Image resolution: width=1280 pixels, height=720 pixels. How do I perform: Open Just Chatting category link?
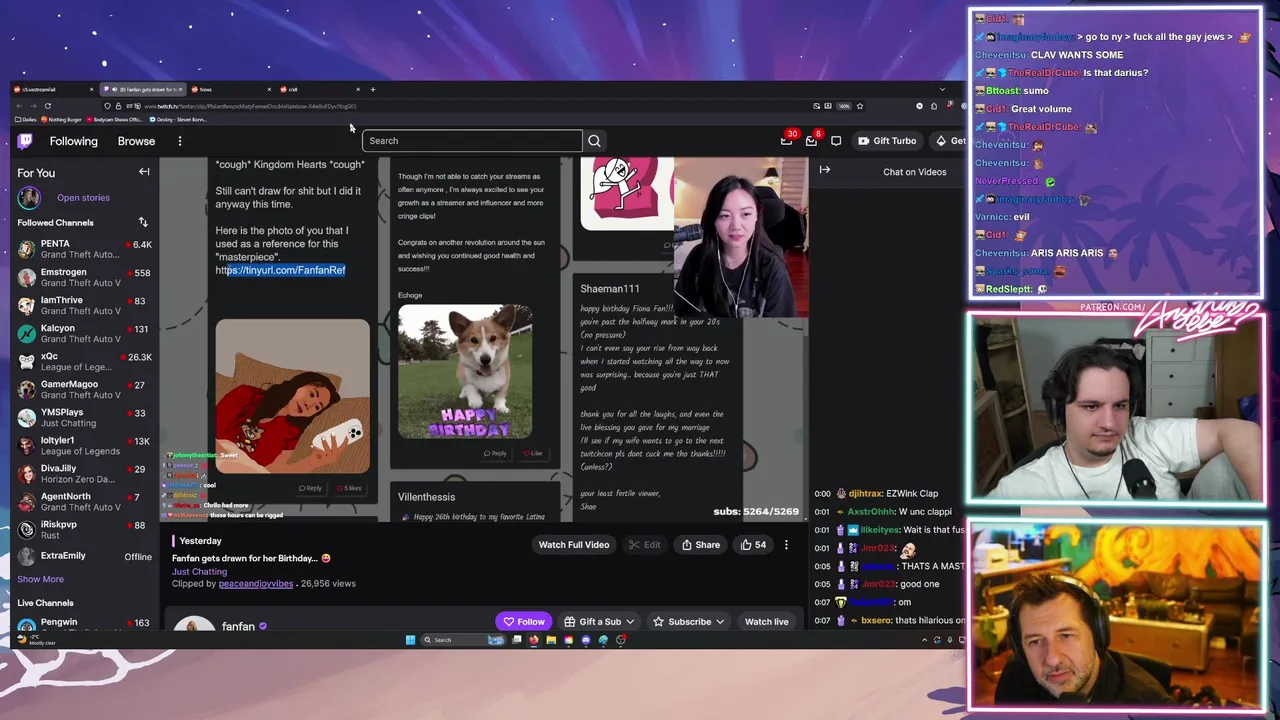coord(199,572)
